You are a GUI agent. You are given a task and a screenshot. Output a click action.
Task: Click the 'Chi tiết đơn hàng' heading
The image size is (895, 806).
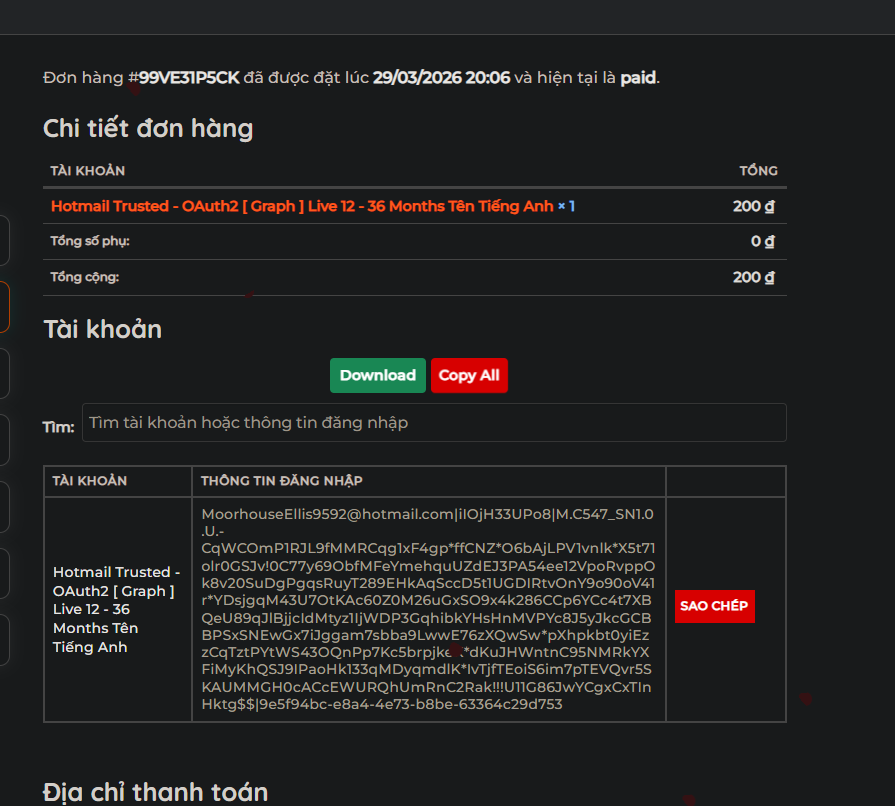pos(148,129)
